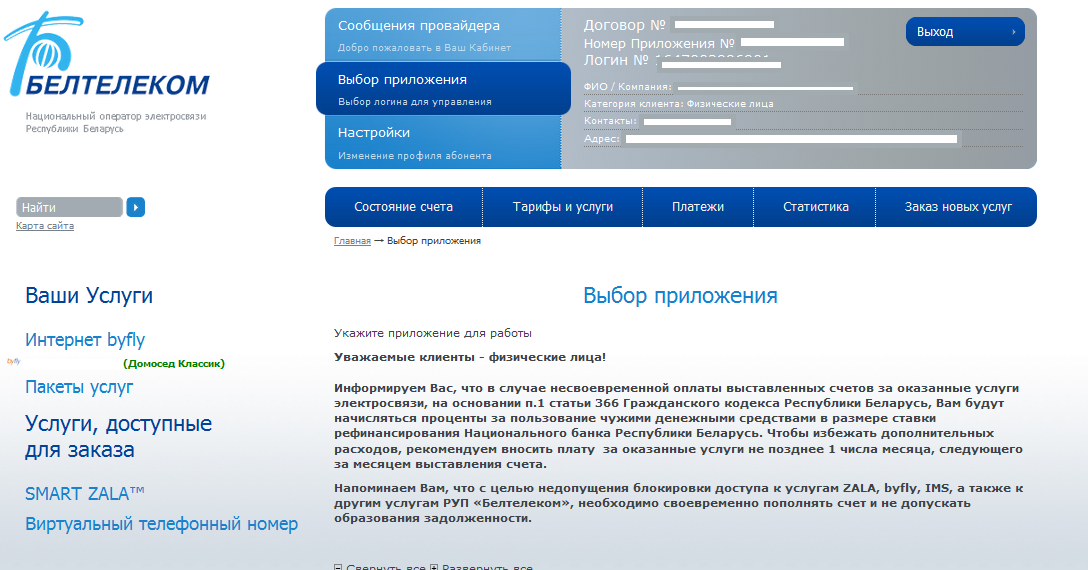Click the minus icon for Свернуть все
Image resolution: width=1088 pixels, height=570 pixels.
[337, 567]
